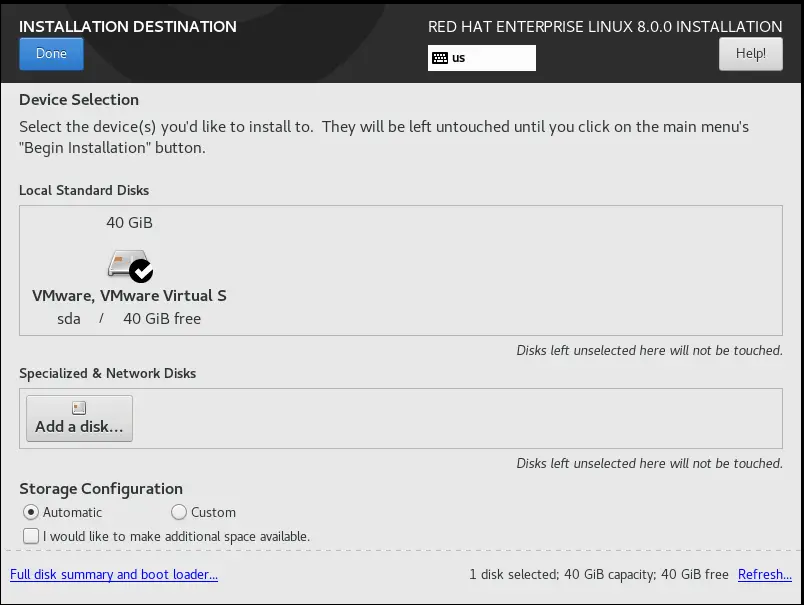804x605 pixels.
Task: Click the Refresh... link
Action: coord(765,574)
